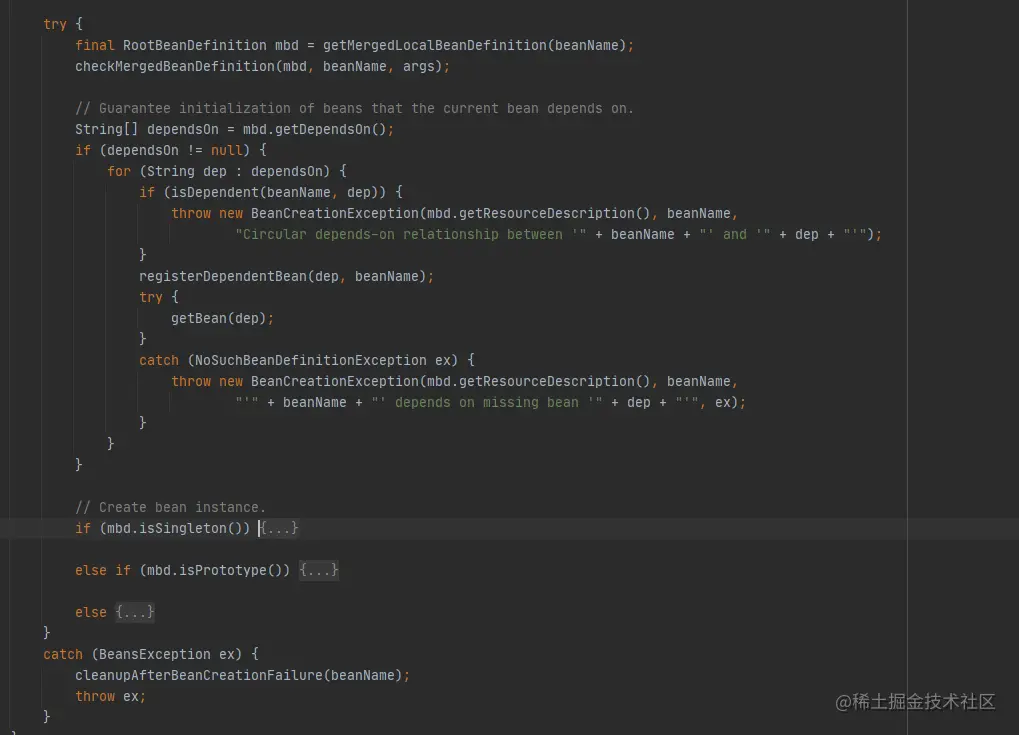1019x735 pixels.
Task: Click mbd.isSingleton() condition
Action: coord(175,528)
